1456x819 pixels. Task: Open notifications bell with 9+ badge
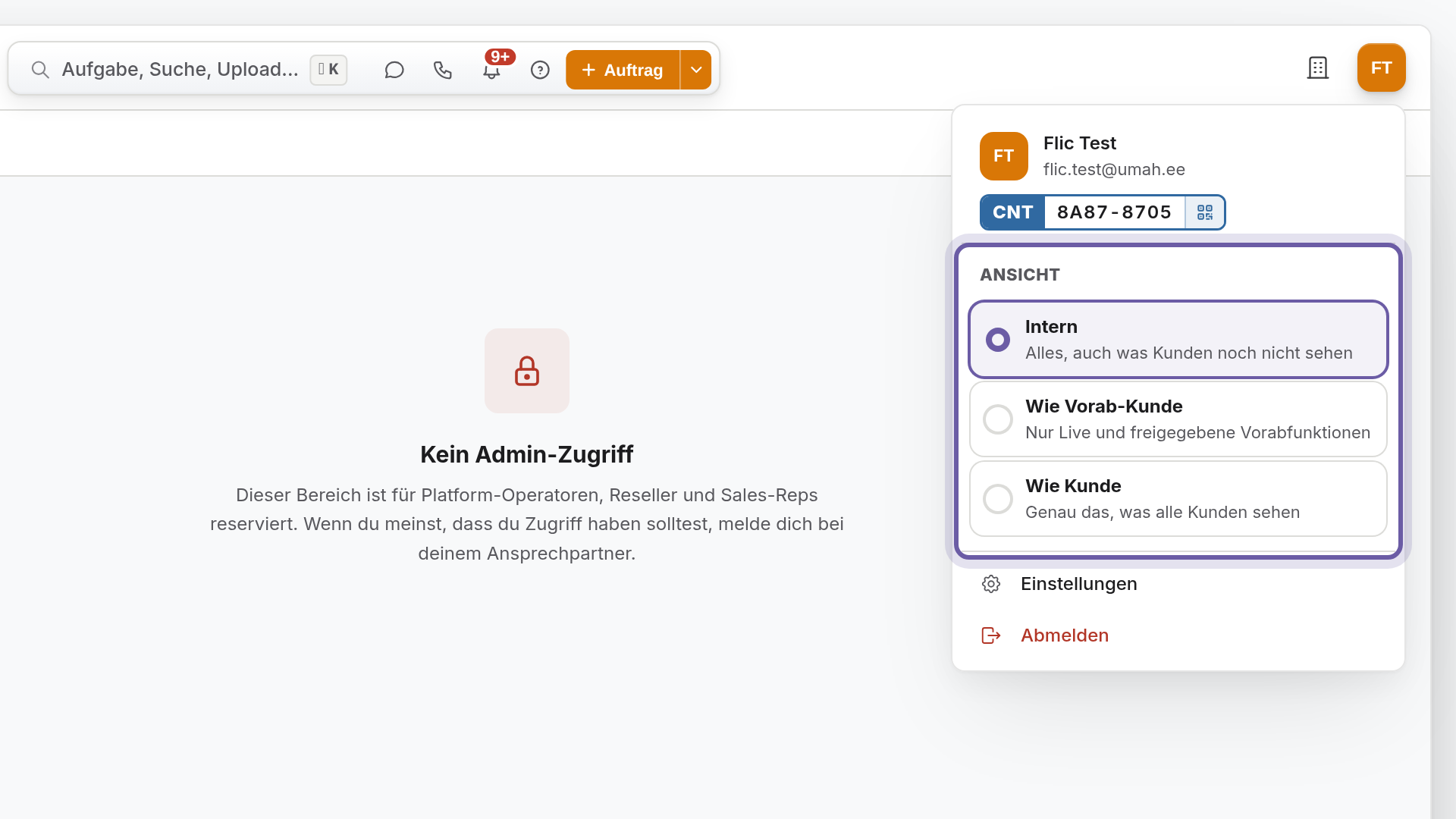(x=491, y=70)
